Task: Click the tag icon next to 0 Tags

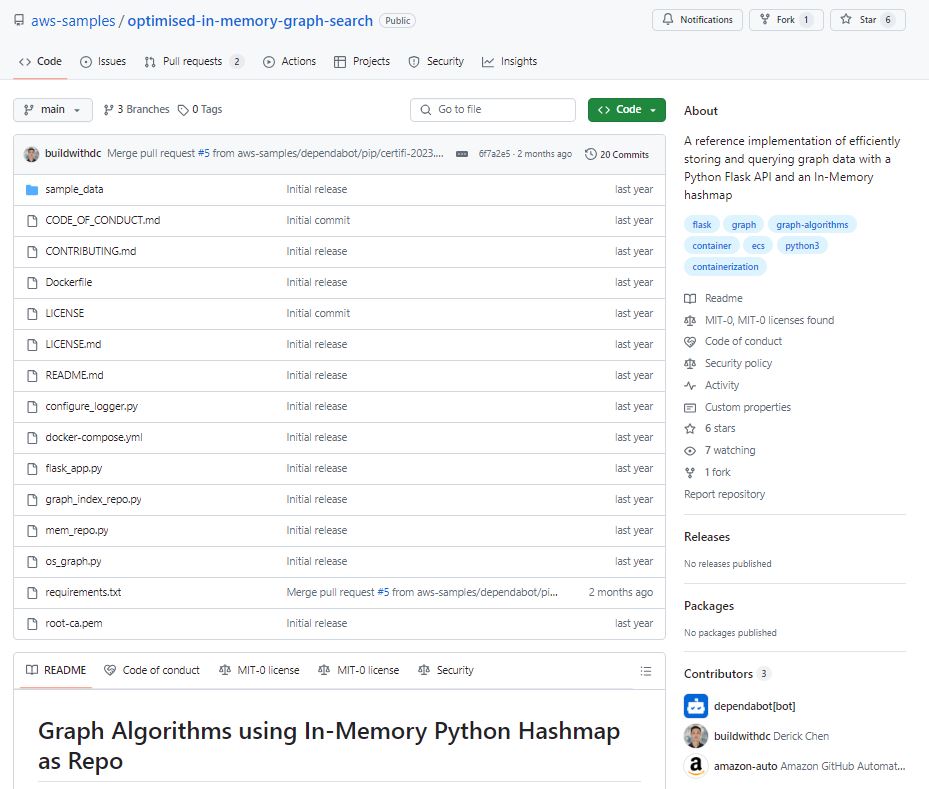Action: point(183,110)
